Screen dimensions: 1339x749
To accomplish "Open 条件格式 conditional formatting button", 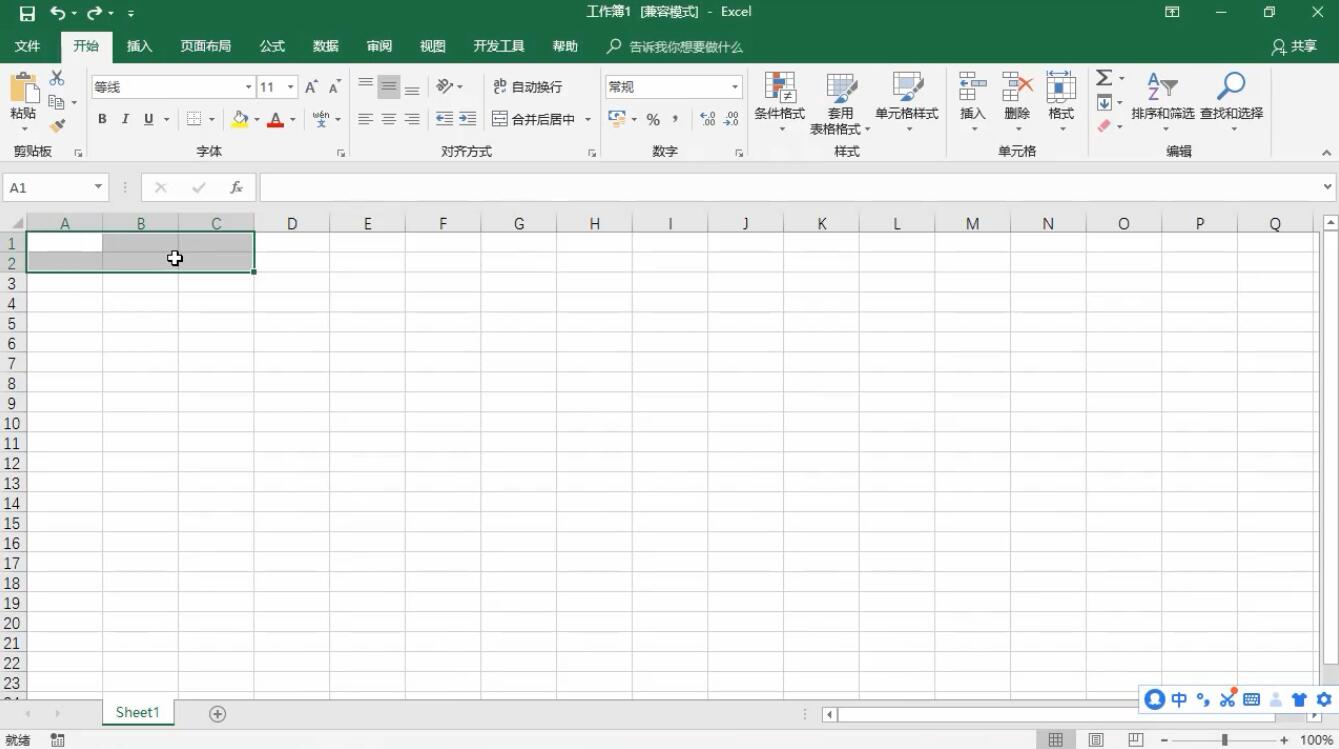I will 779,102.
